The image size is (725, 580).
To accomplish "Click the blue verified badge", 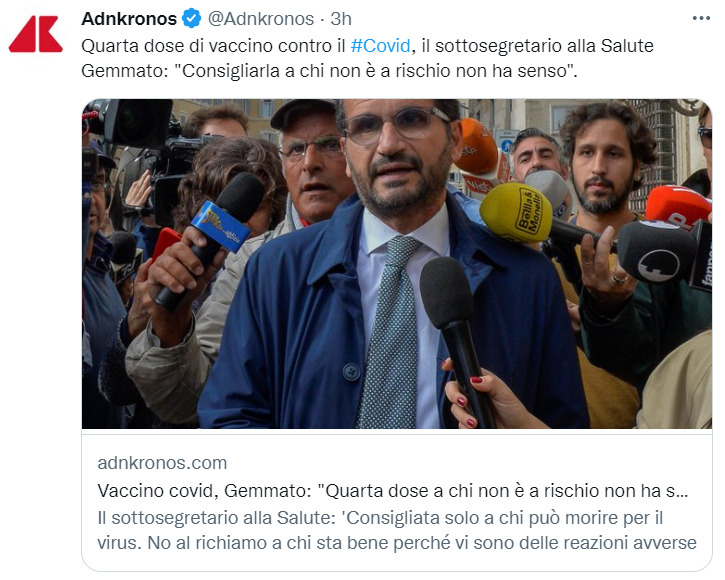I will (191, 19).
